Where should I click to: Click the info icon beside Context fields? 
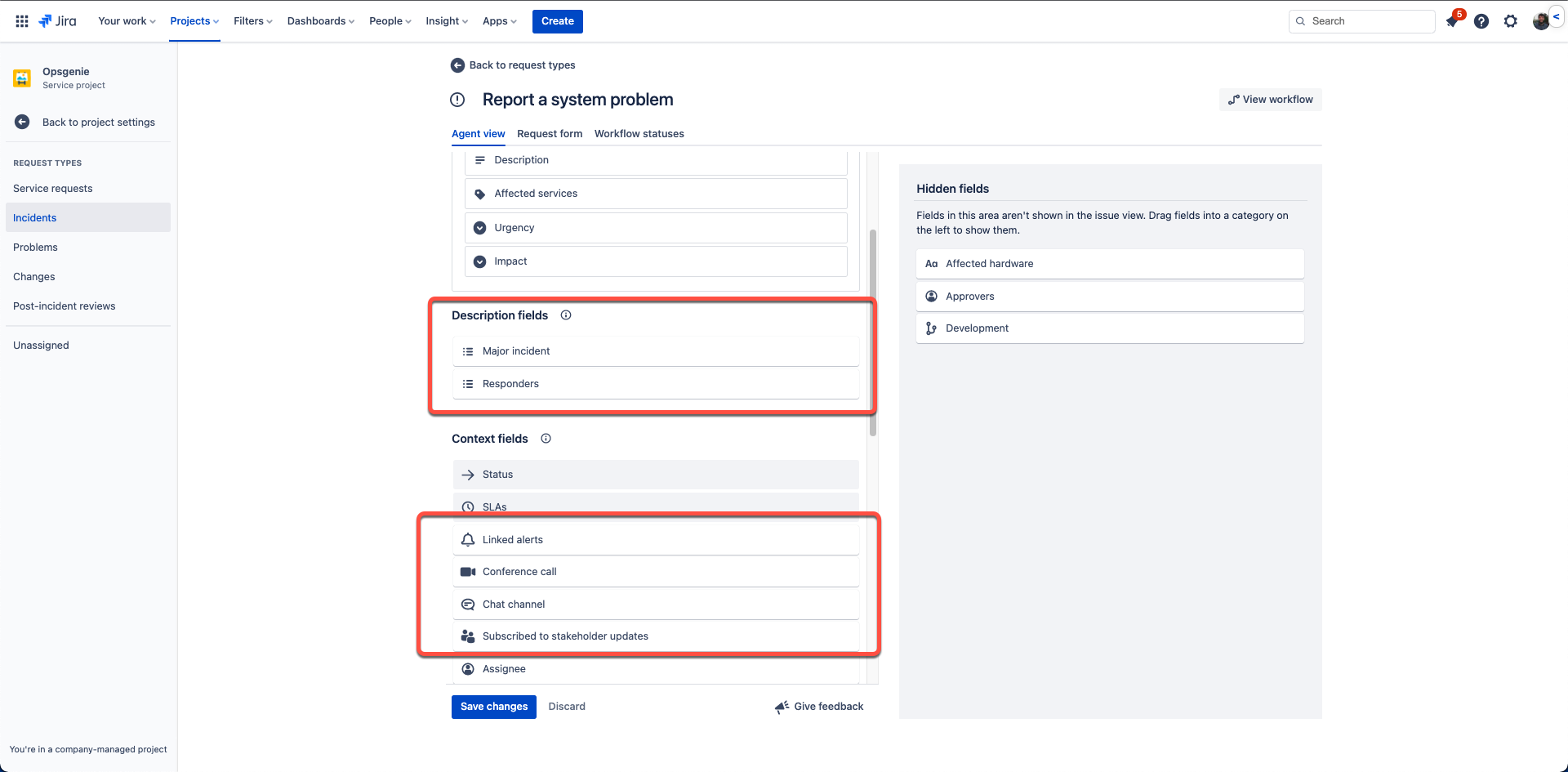[546, 438]
